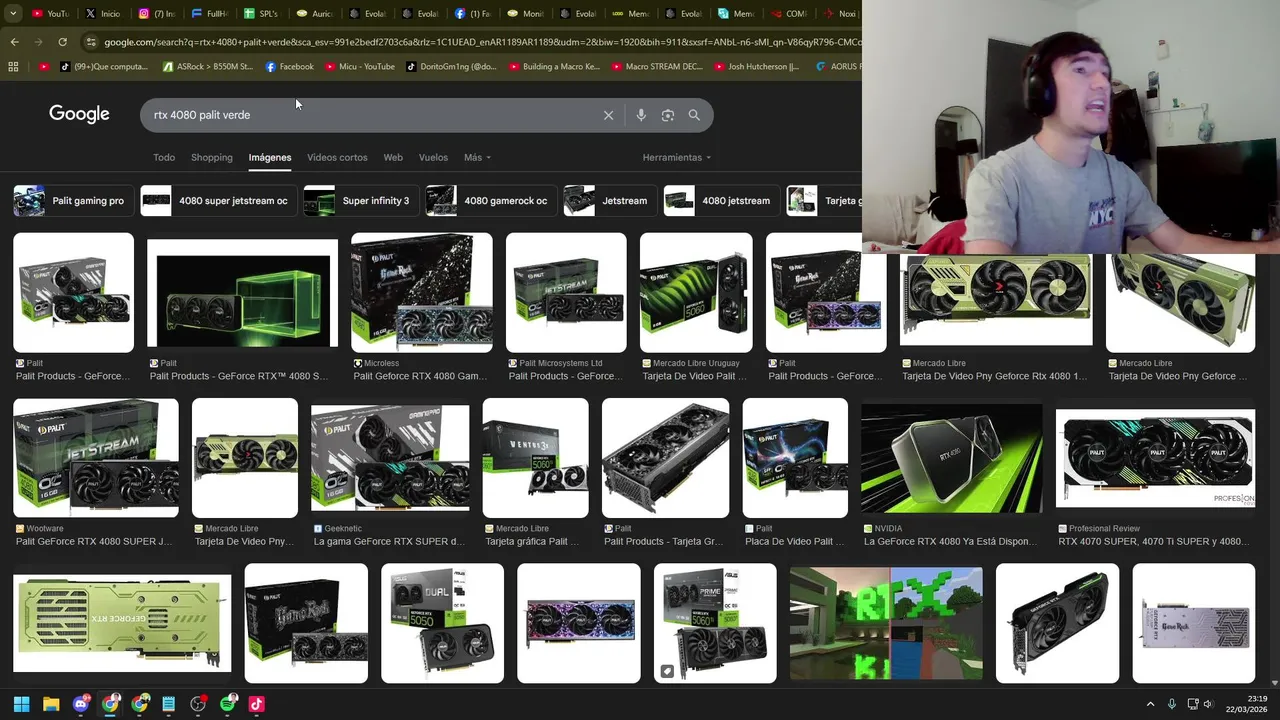This screenshot has width=1280, height=720.
Task: Open Google Lens image search
Action: click(668, 115)
